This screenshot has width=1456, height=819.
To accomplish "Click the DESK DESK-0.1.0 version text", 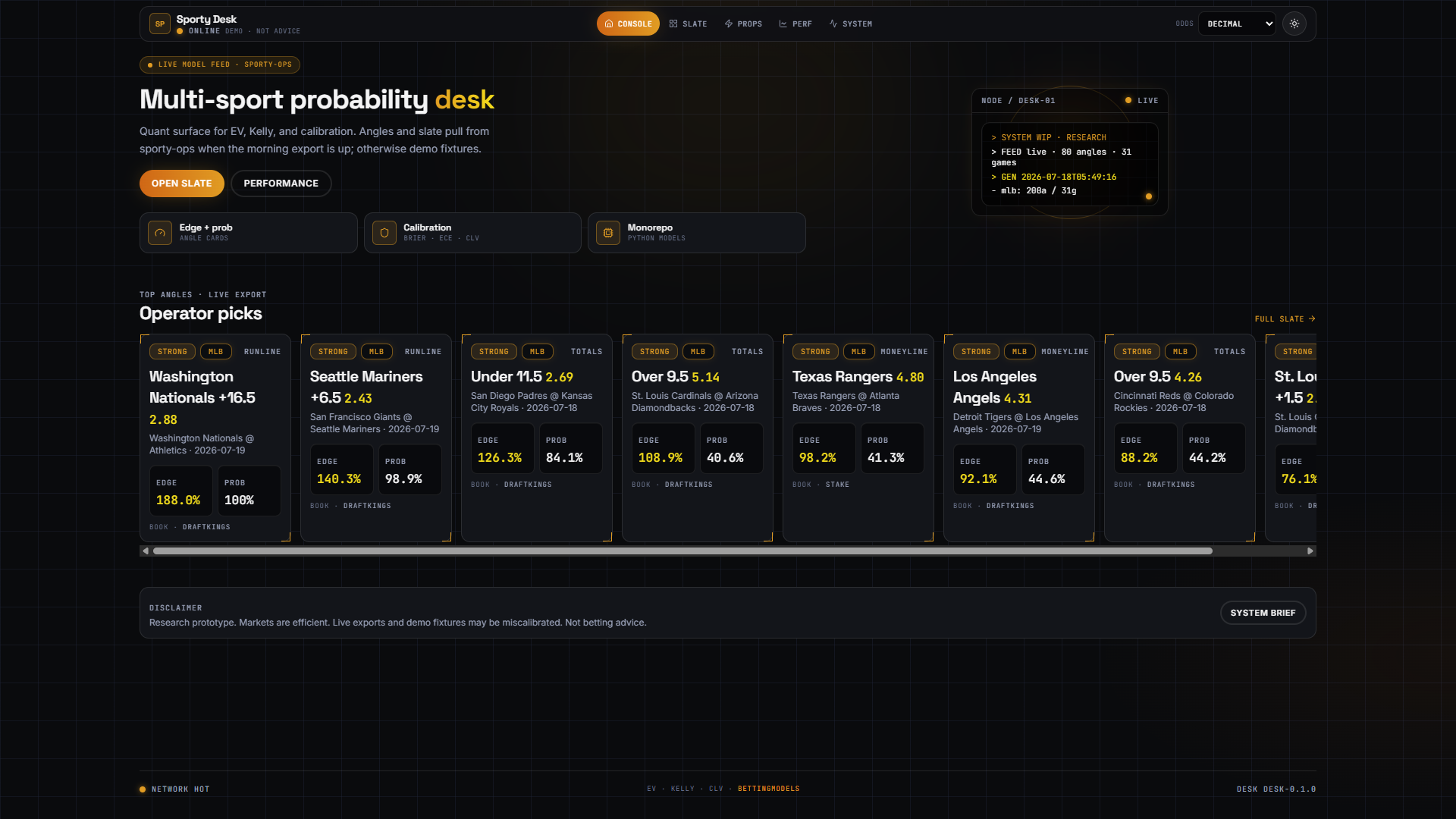I will [1276, 789].
